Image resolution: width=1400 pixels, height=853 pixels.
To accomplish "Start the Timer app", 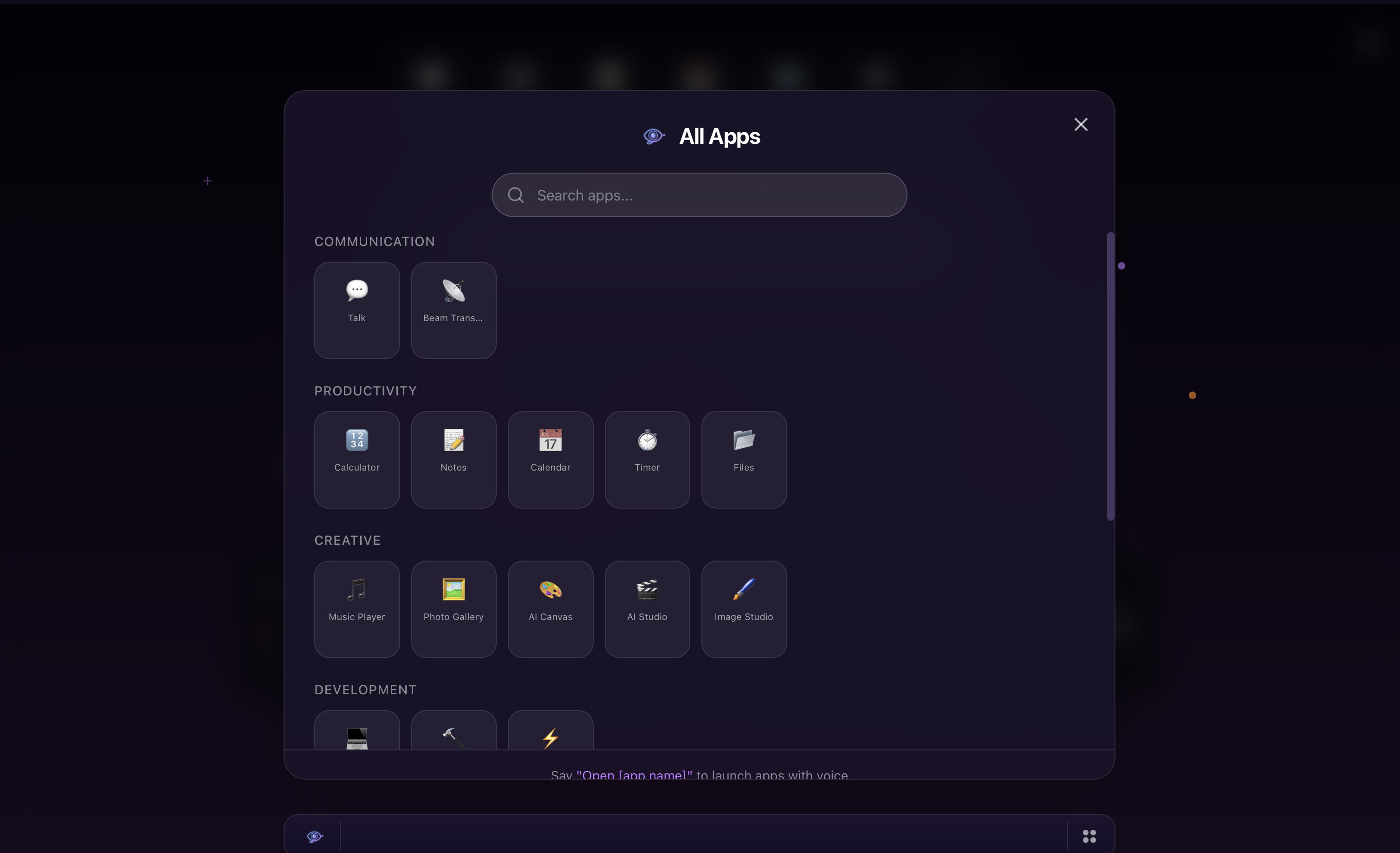I will tap(647, 459).
